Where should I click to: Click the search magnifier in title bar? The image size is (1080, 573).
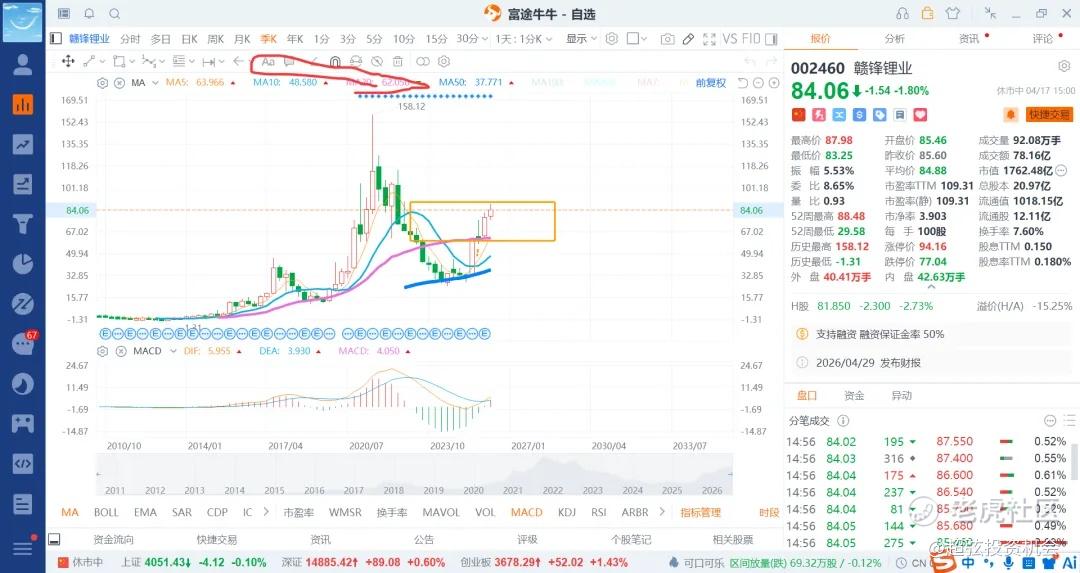[x=115, y=14]
